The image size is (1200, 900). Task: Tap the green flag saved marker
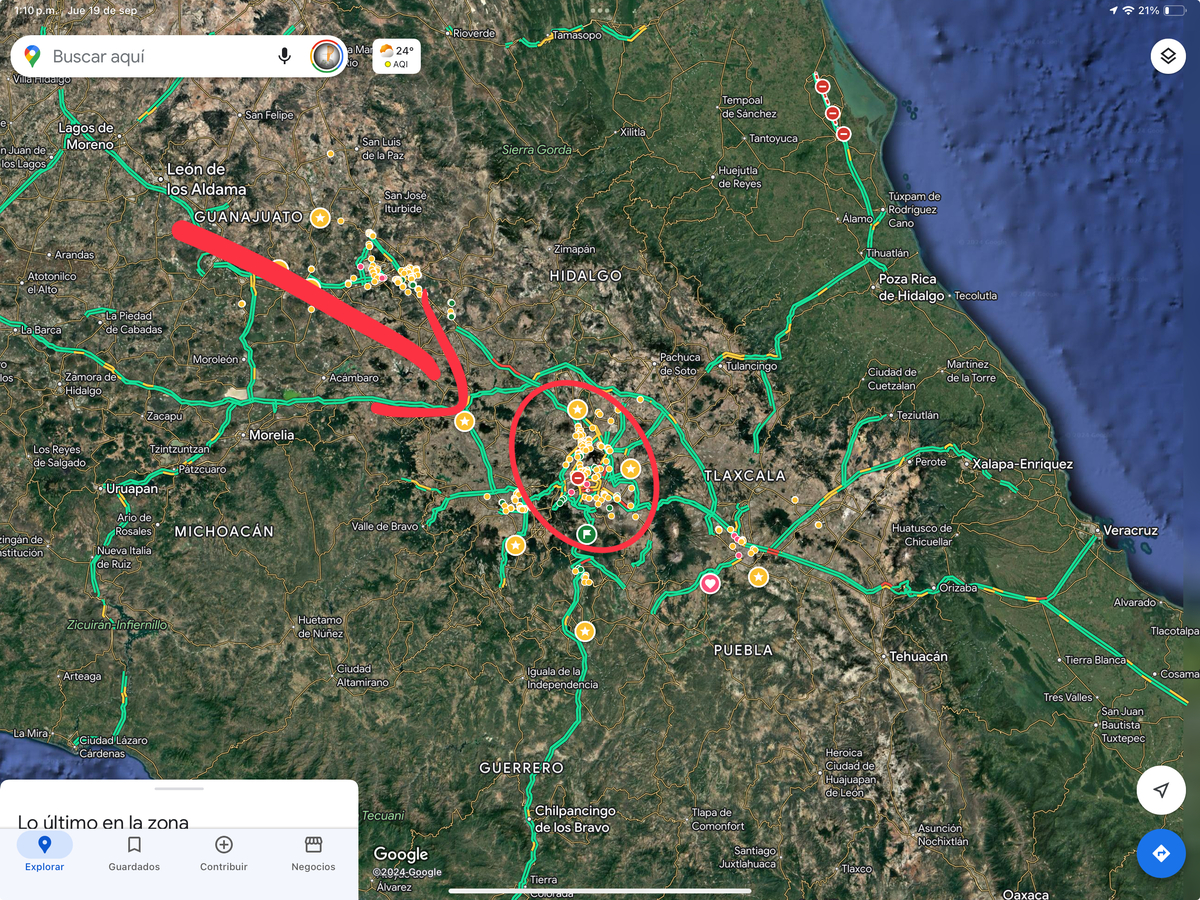coord(587,534)
